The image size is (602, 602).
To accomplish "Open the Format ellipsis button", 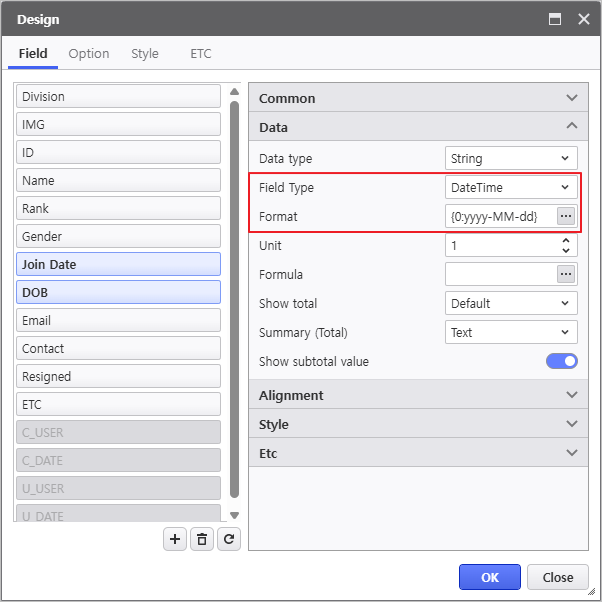I will [566, 216].
